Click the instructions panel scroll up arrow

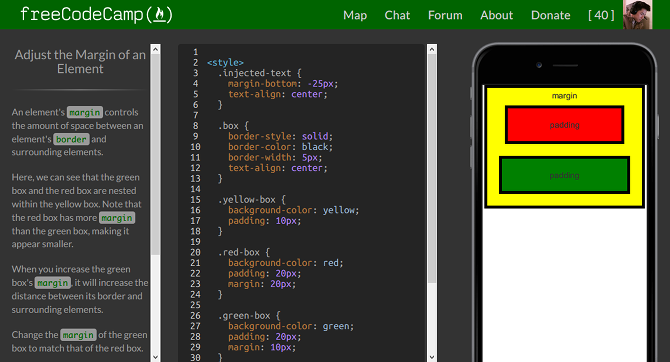click(x=156, y=50)
